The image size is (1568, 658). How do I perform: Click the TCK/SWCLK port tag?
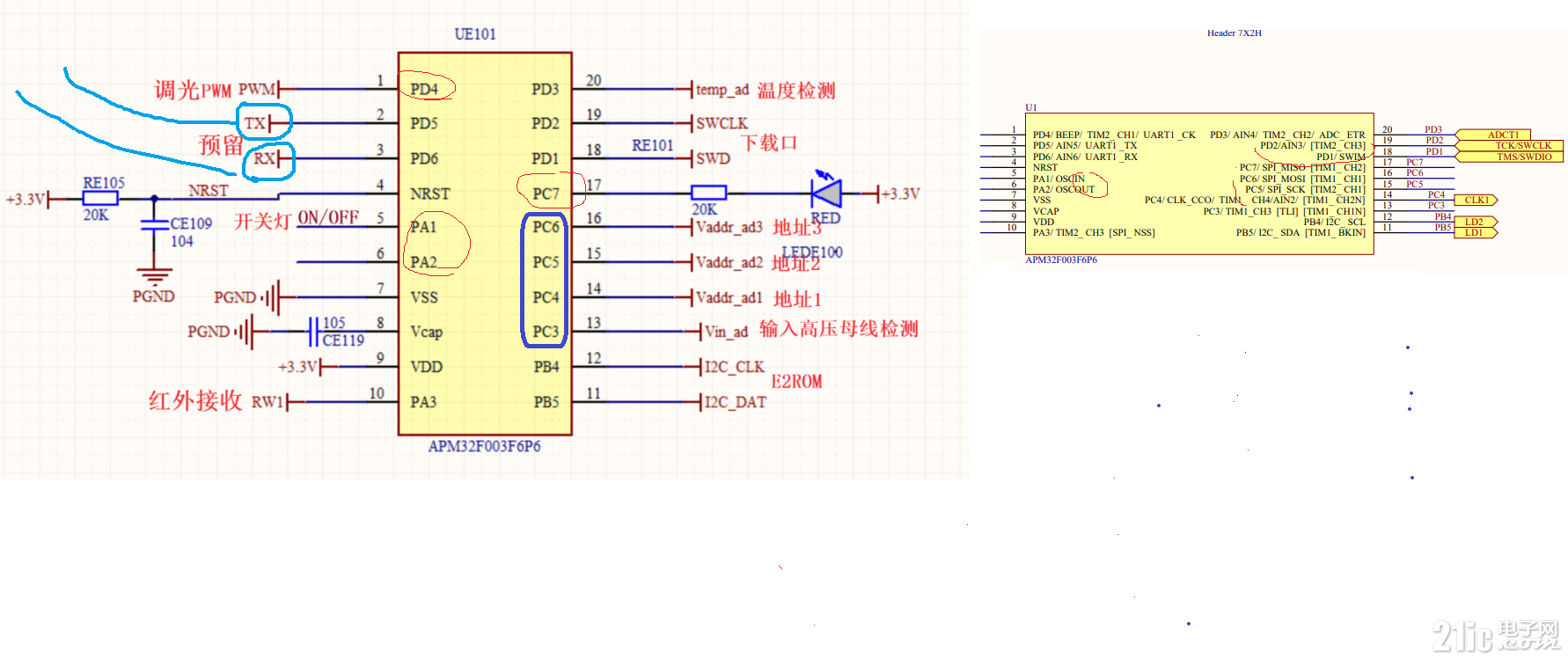[1509, 145]
